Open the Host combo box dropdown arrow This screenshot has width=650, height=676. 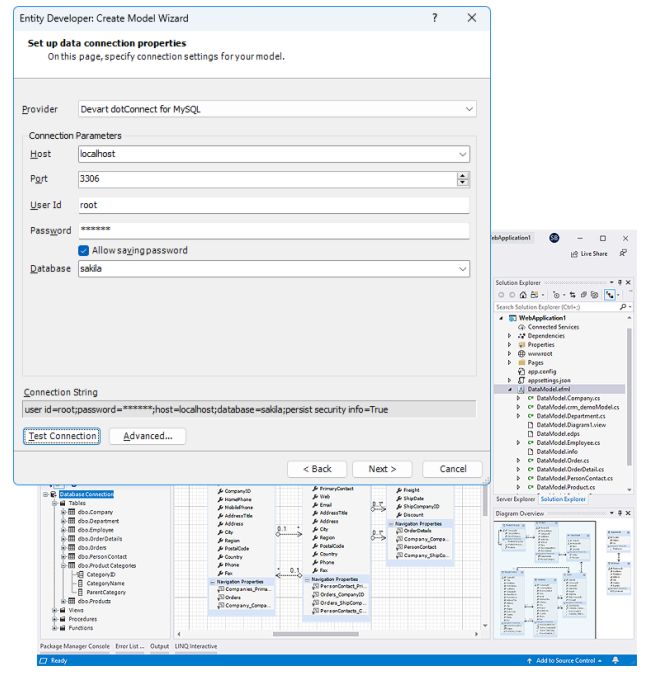[x=462, y=154]
